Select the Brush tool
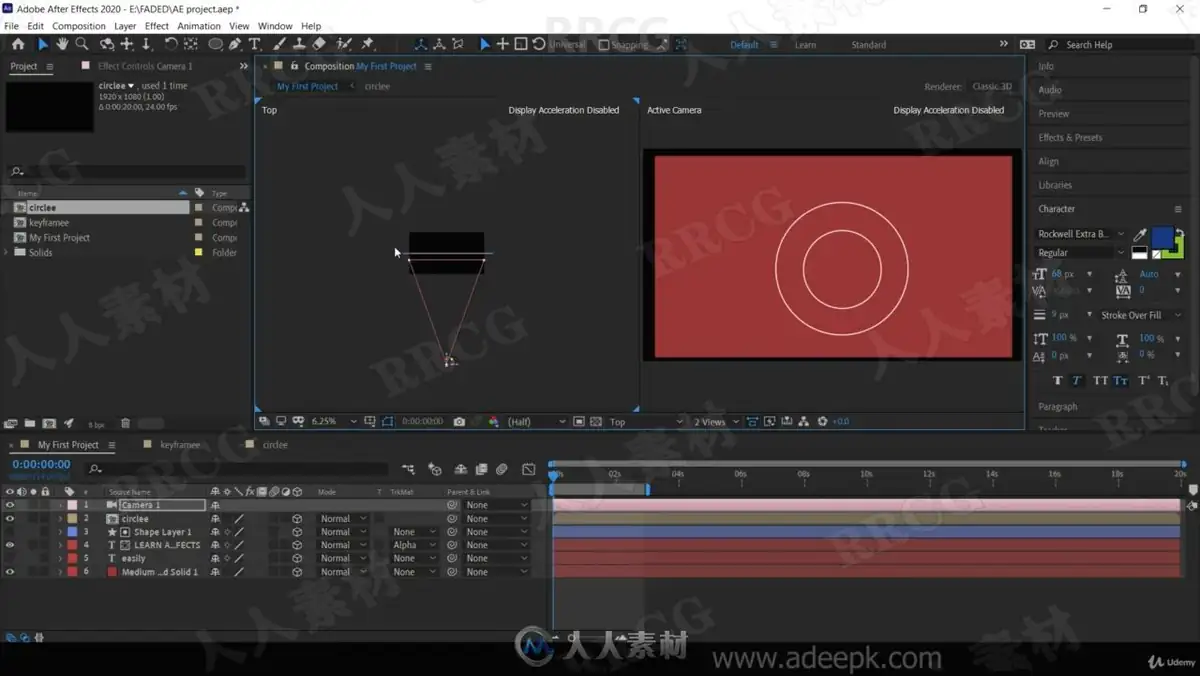1200x676 pixels. 281,44
